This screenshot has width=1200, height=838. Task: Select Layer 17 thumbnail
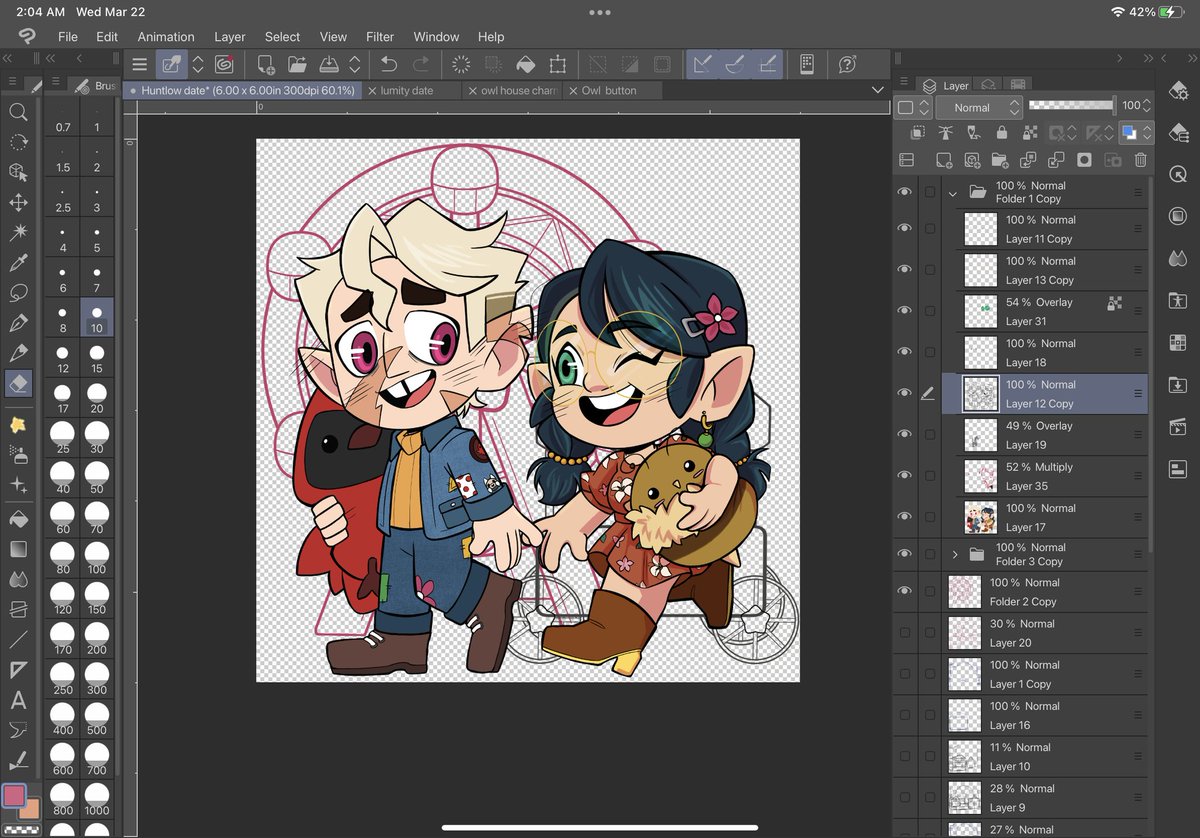(981, 517)
